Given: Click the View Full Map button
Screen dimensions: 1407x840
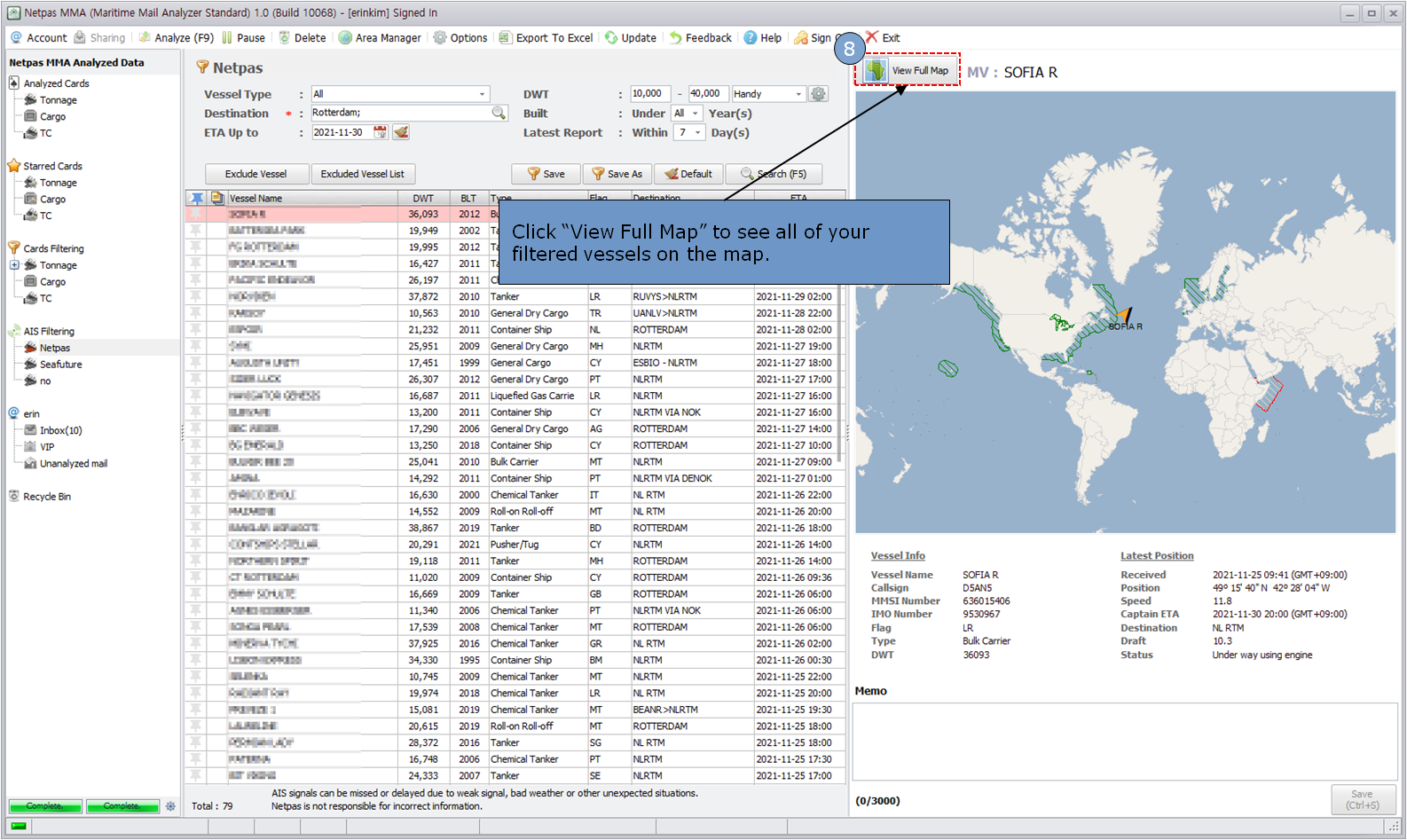Looking at the screenshot, I should click(908, 70).
